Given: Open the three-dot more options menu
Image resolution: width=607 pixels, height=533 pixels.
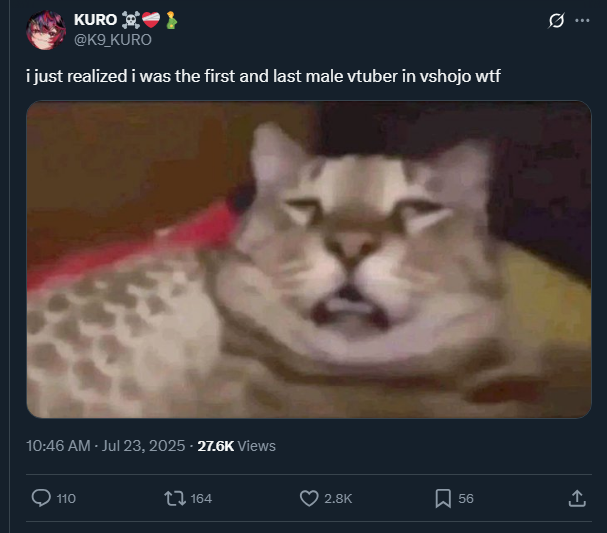Looking at the screenshot, I should click(582, 21).
